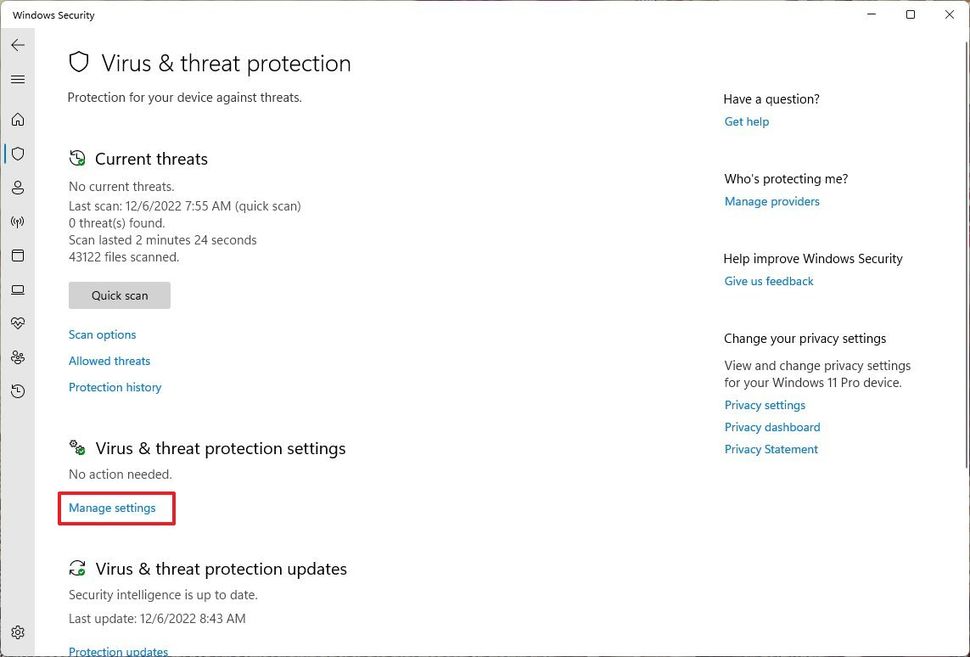Click the Device performance & health icon
The height and width of the screenshot is (657, 970).
pyautogui.click(x=17, y=322)
